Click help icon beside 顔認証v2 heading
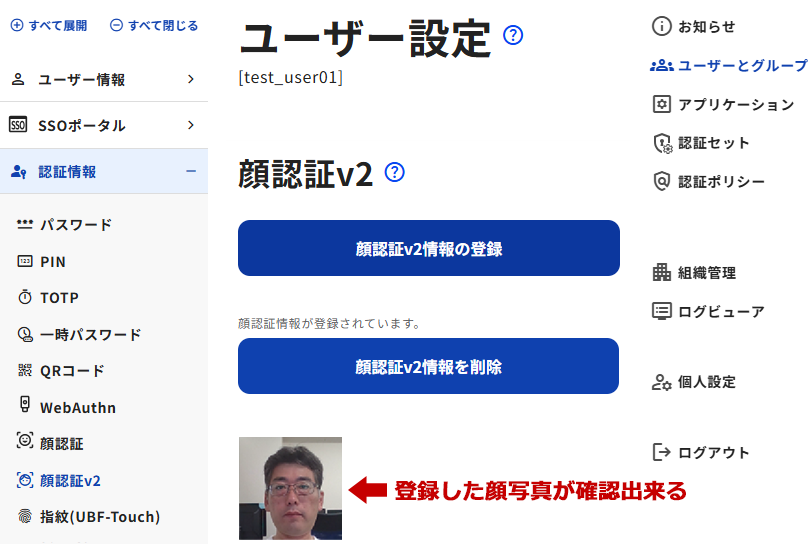 point(394,172)
